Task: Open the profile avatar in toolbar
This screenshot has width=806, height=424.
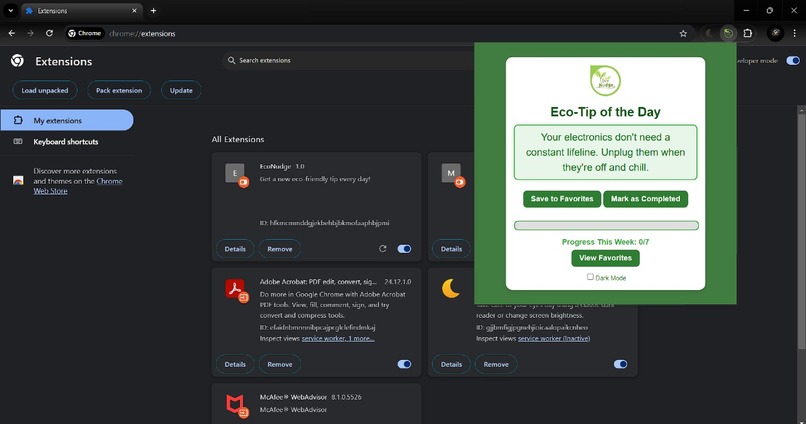Action: coord(775,33)
